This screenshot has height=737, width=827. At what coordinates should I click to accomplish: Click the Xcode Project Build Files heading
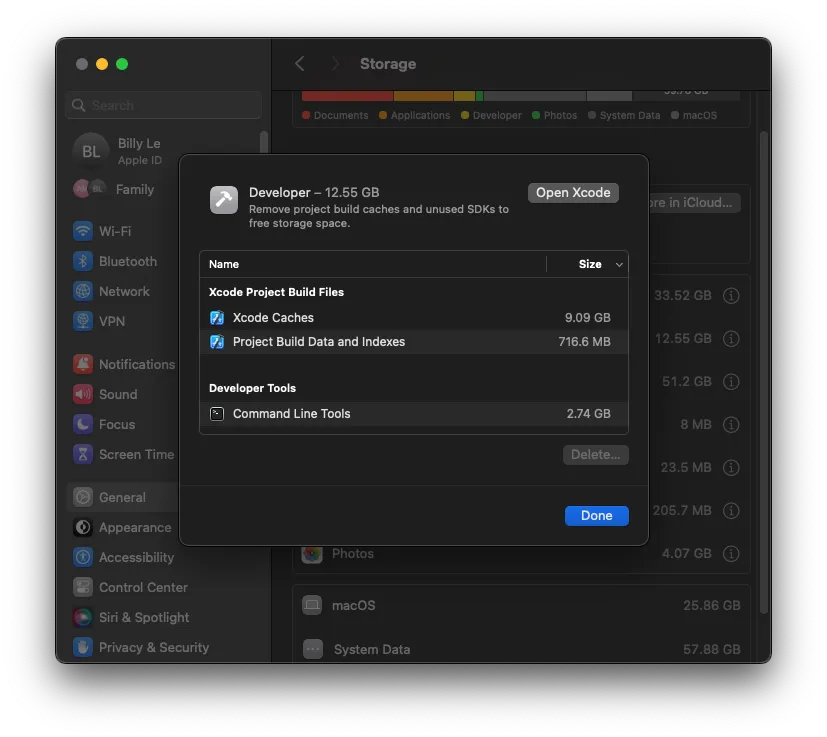point(276,292)
